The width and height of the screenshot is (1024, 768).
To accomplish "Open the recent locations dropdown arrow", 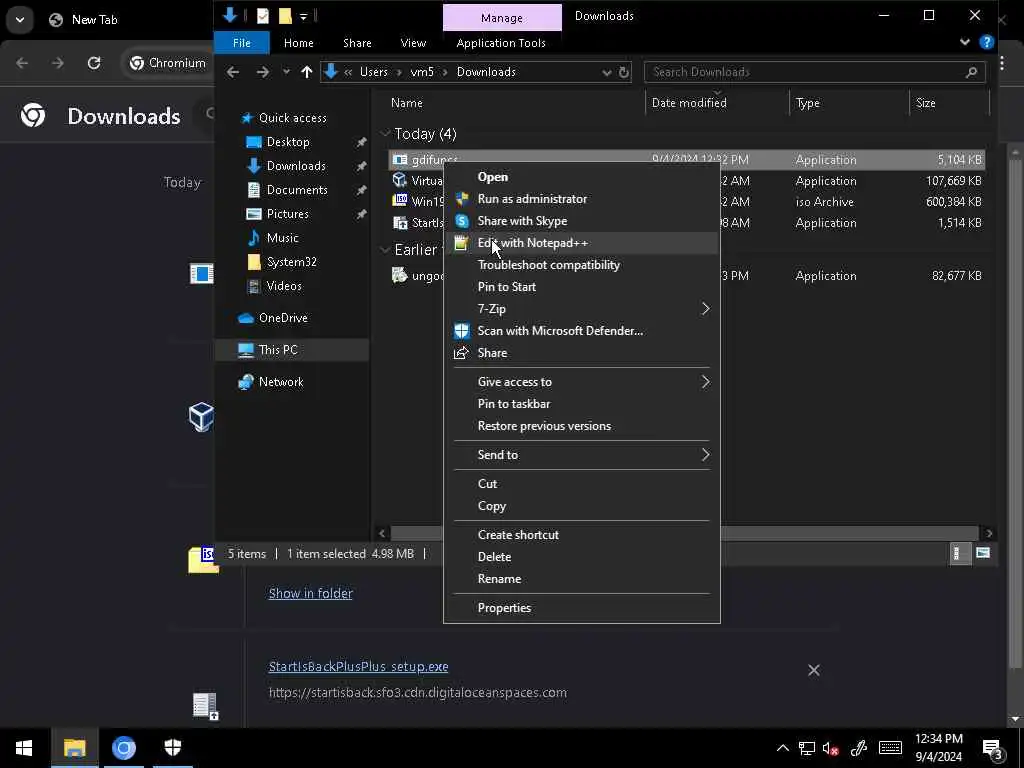I will coord(286,72).
